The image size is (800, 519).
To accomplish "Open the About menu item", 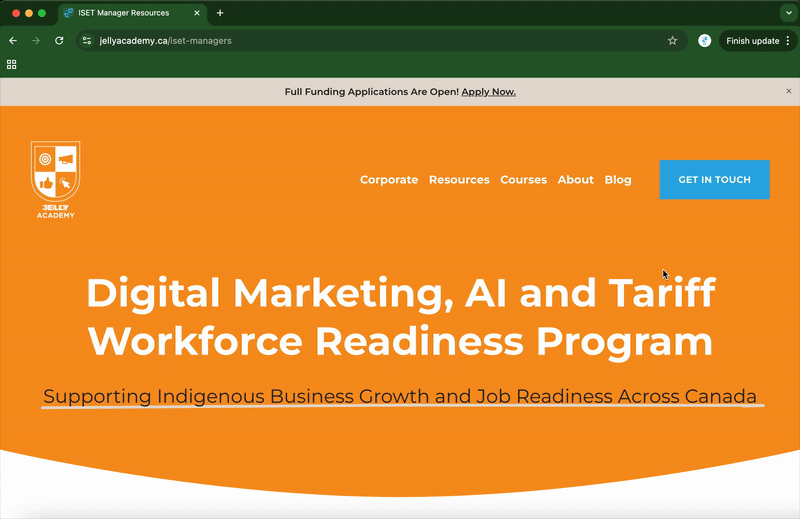I will [576, 180].
